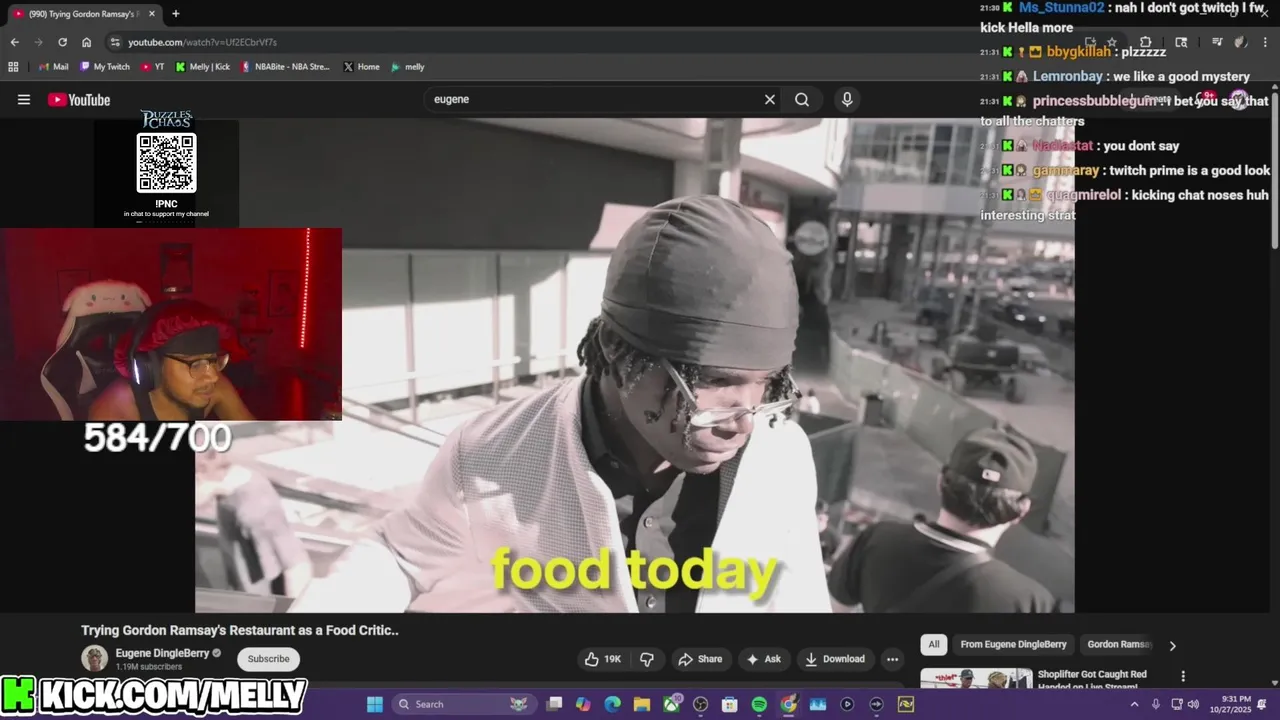1280x720 pixels.
Task: Open File Explorer from the taskbar
Action: click(x=642, y=704)
